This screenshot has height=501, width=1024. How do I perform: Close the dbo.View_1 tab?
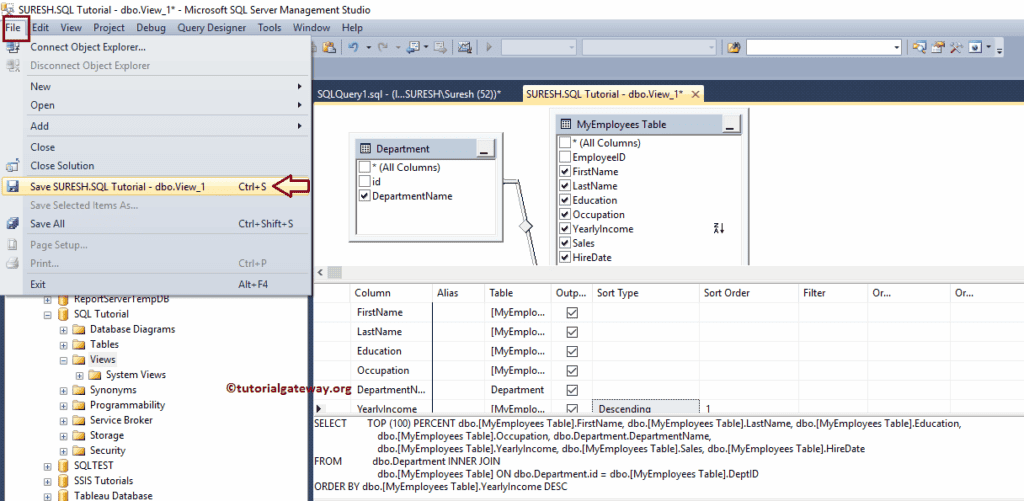[695, 94]
